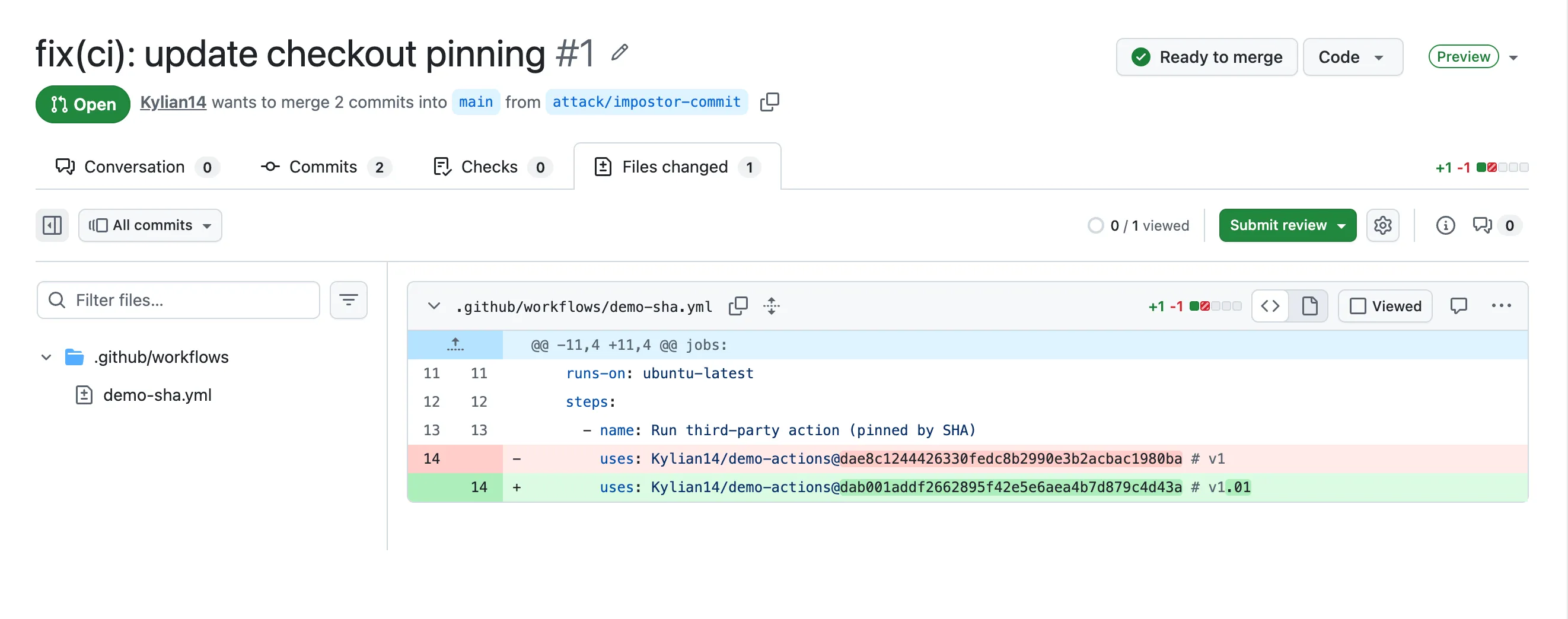Click the added line 14 plus marker

pos(517,487)
